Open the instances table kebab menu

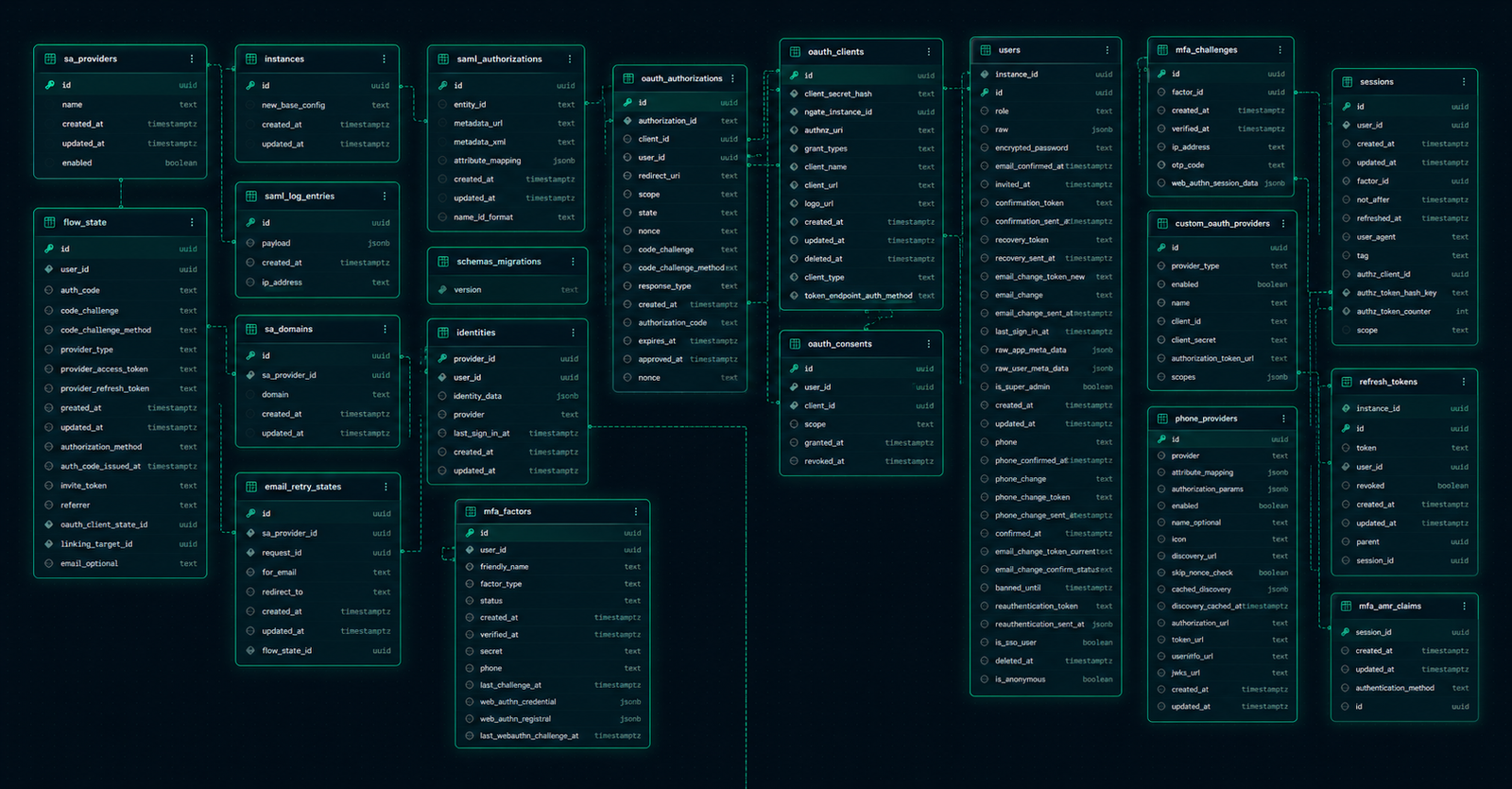[384, 59]
